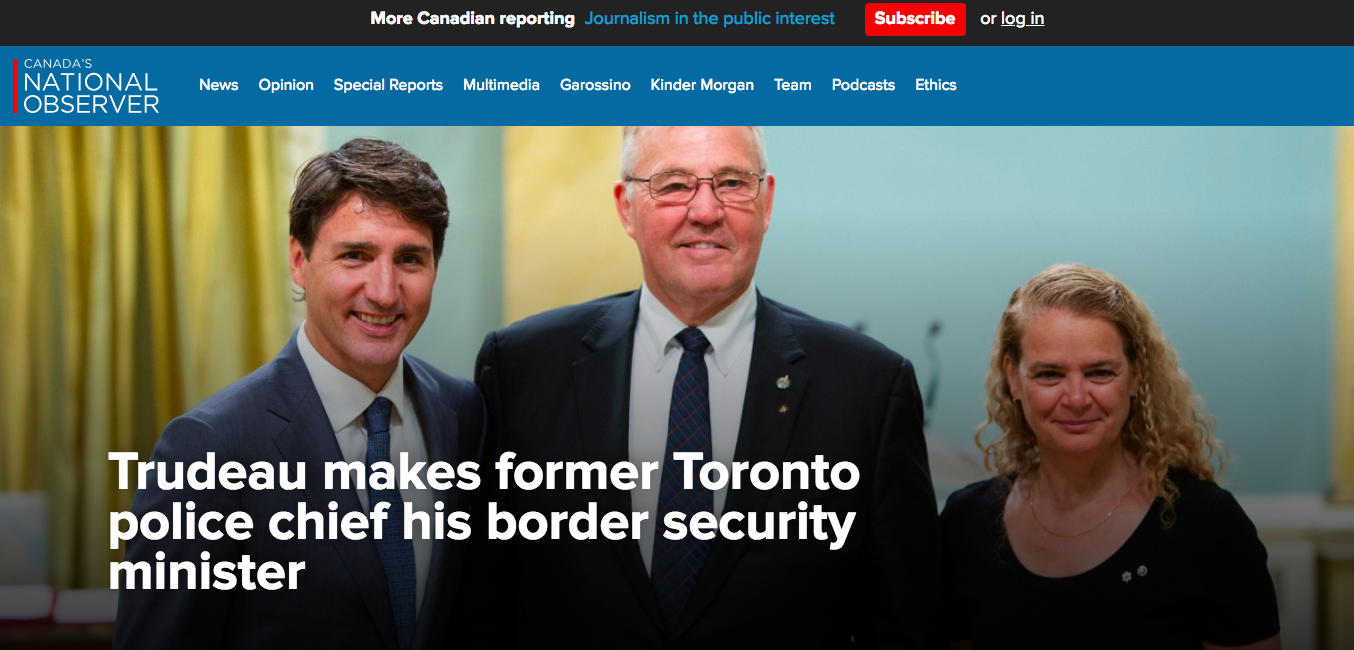Select the Multimedia menu item
Viewport: 1354px width, 650px height.
(x=501, y=85)
